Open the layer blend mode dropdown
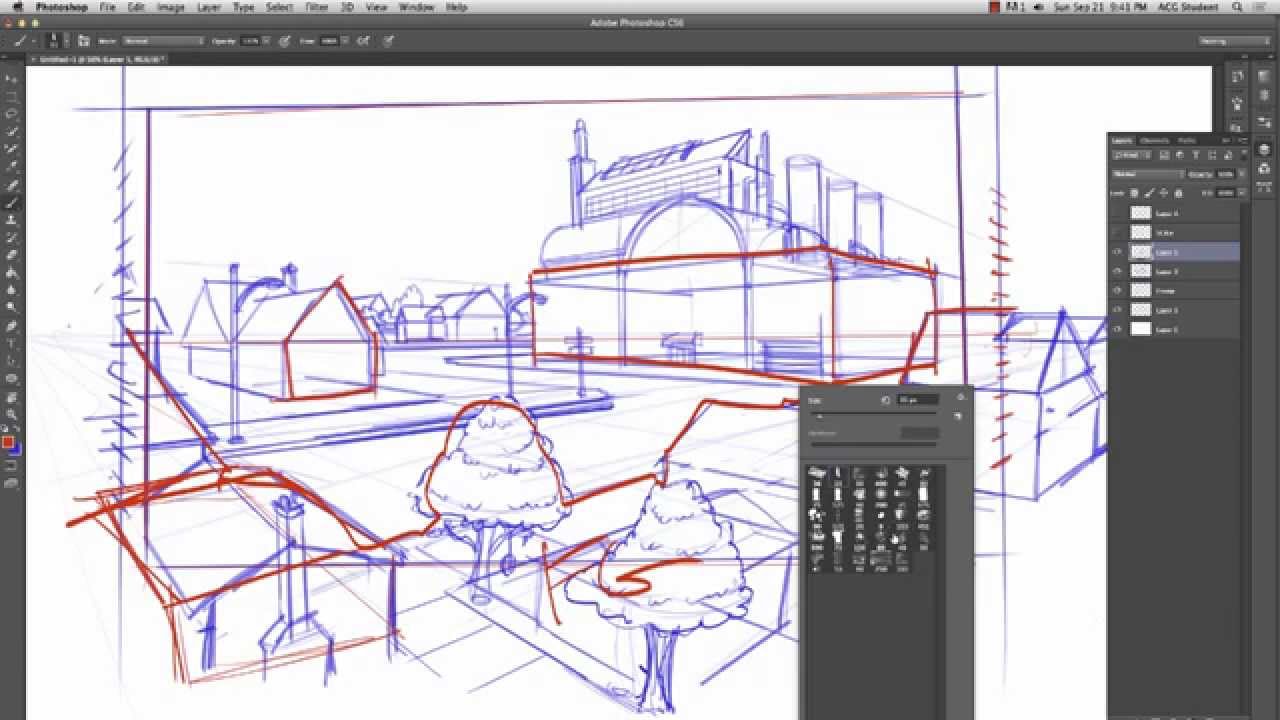The image size is (1280, 720). pos(1147,174)
